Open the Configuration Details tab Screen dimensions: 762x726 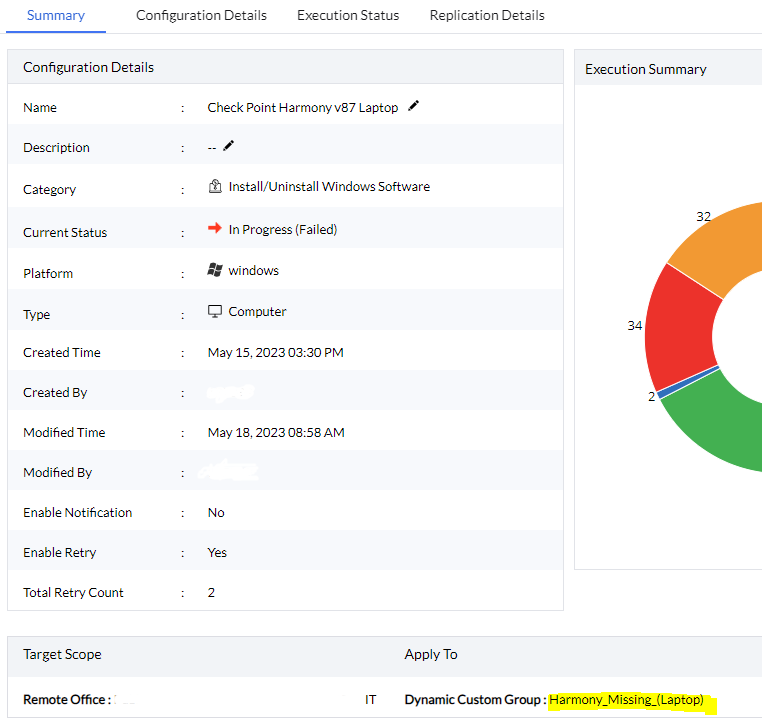(x=201, y=16)
